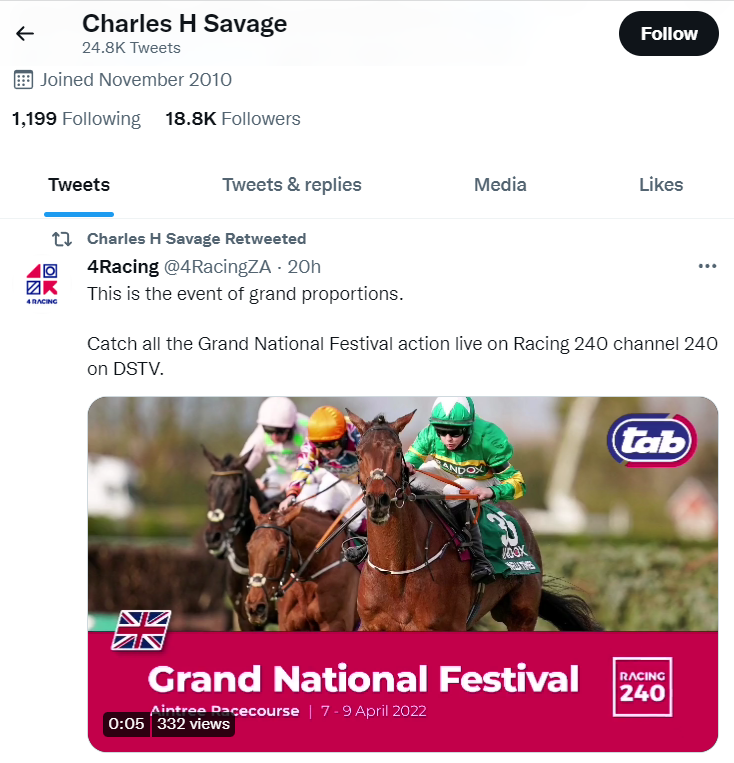Viewport: 734px width, 763px height.
Task: Click the 4Racing profile avatar
Action: [x=42, y=283]
